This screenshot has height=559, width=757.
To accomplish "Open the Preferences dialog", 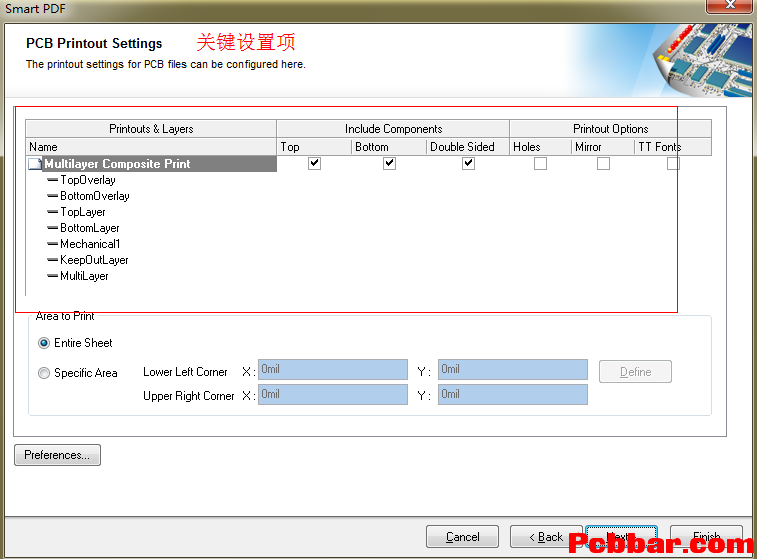I will click(x=57, y=455).
